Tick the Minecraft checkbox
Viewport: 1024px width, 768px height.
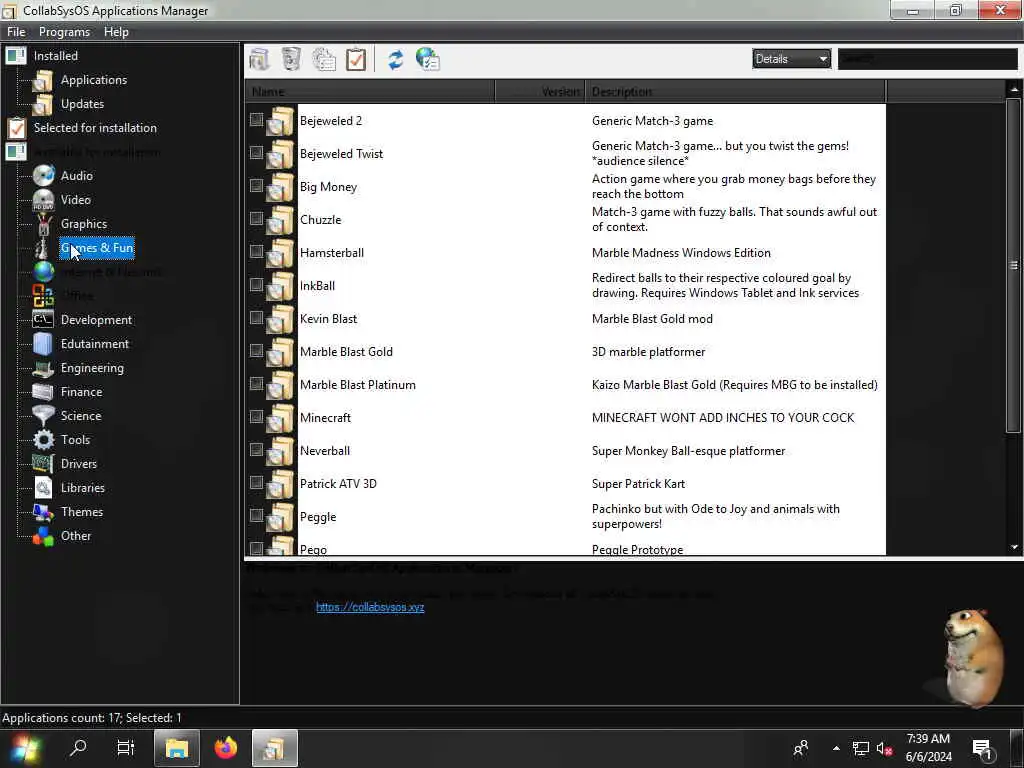coord(257,416)
